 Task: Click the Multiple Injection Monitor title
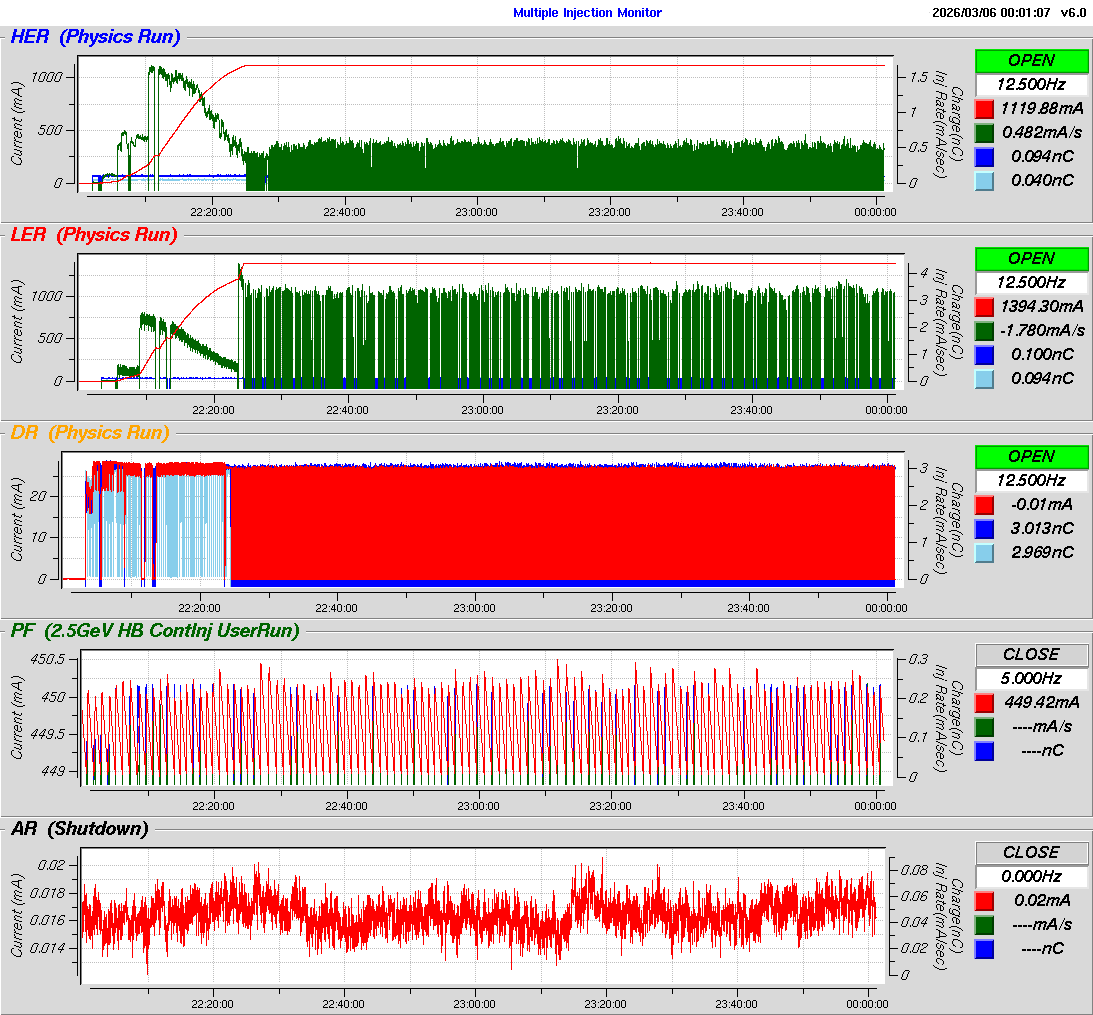pos(587,13)
